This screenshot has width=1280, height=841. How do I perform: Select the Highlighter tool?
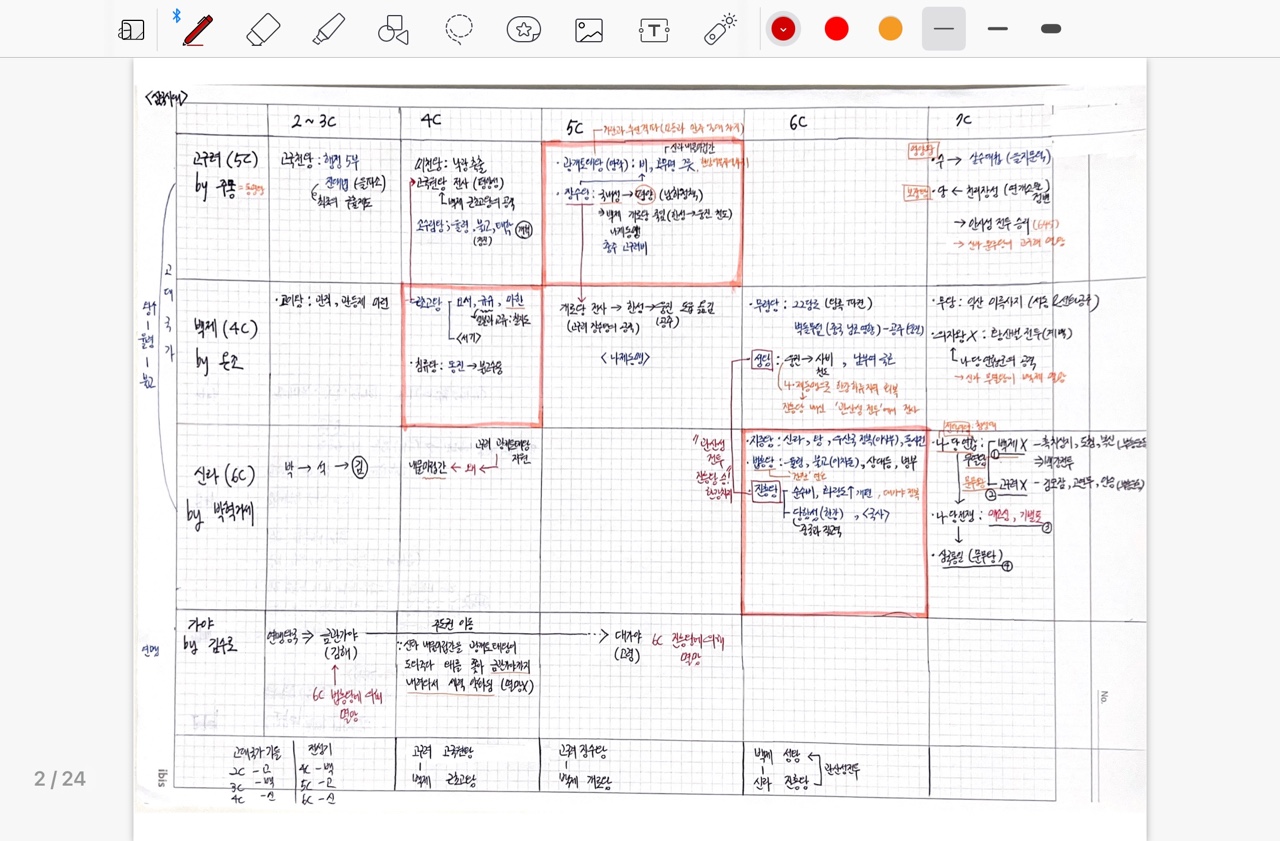328,29
